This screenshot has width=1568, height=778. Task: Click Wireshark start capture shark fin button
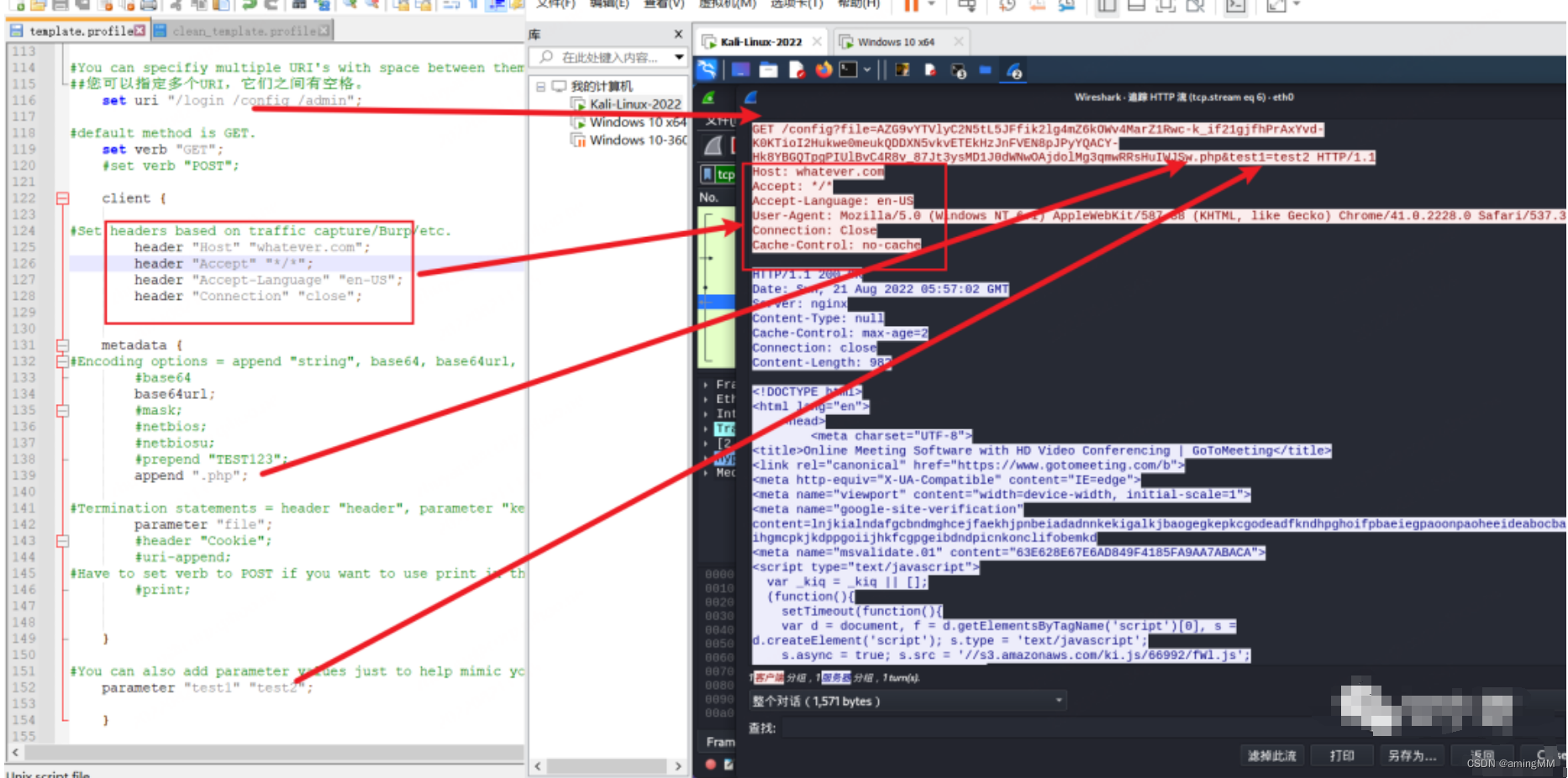(x=713, y=145)
